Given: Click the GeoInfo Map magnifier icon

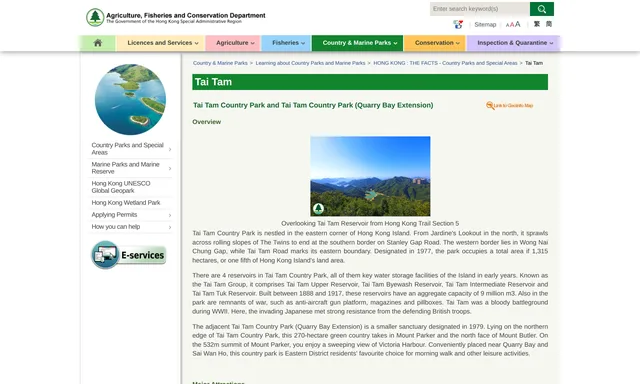Looking at the screenshot, I should [x=490, y=105].
